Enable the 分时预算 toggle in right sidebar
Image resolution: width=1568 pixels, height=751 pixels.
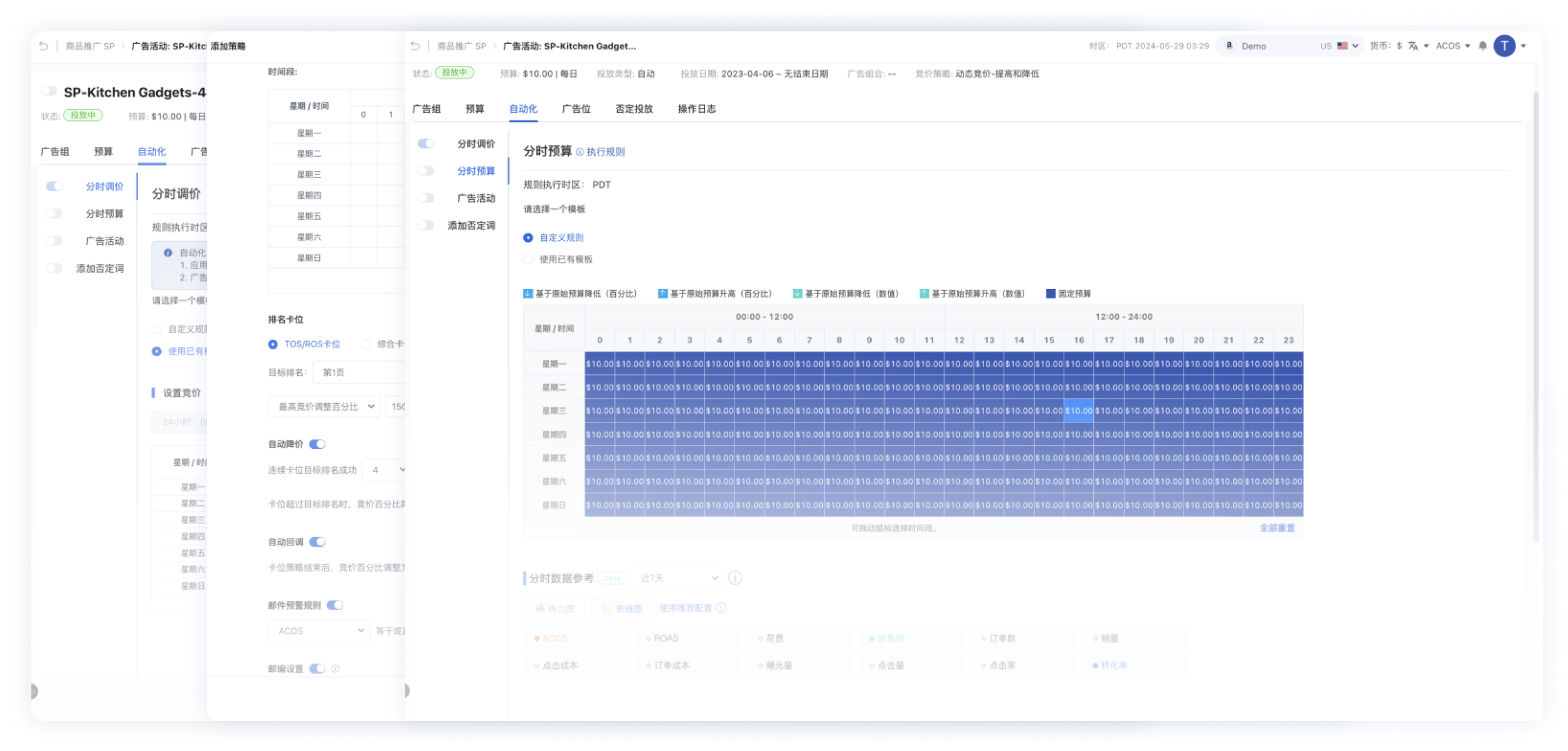click(x=426, y=171)
